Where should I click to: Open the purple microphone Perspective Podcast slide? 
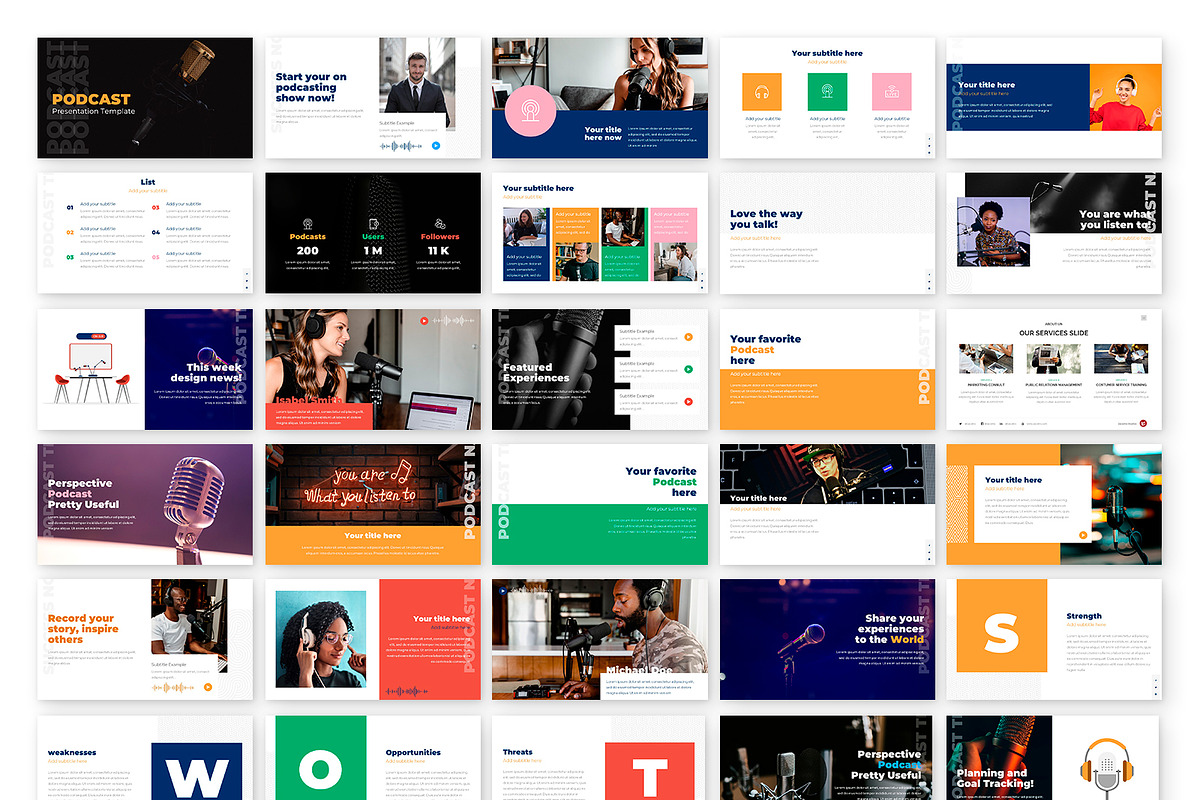point(145,505)
